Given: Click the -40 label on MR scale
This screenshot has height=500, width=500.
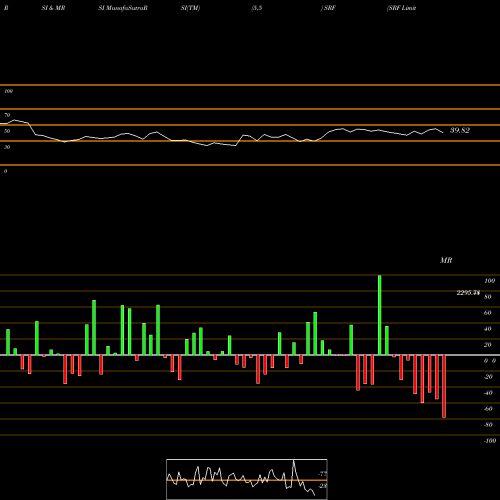Looking at the screenshot, I should click(x=488, y=393).
